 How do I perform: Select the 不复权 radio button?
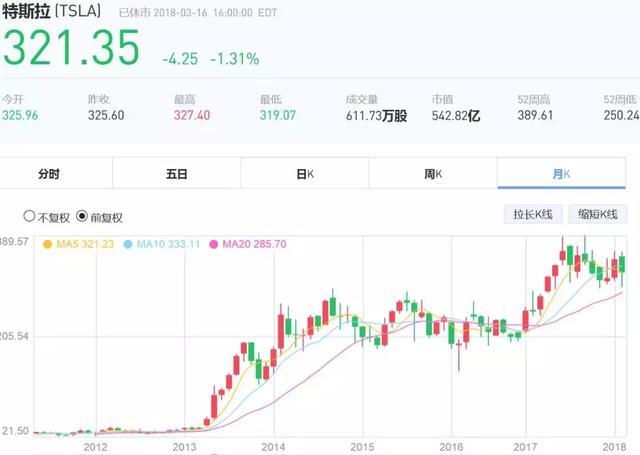tap(29, 216)
